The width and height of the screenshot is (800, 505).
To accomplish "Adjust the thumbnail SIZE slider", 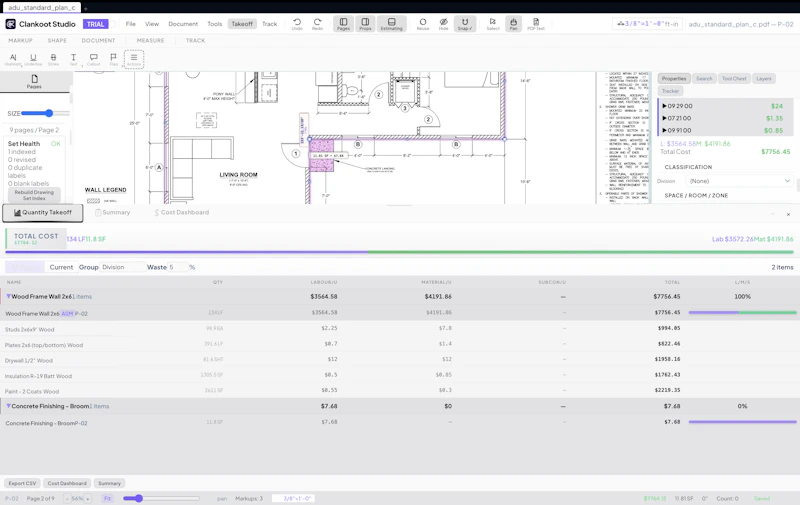I will tap(45, 113).
